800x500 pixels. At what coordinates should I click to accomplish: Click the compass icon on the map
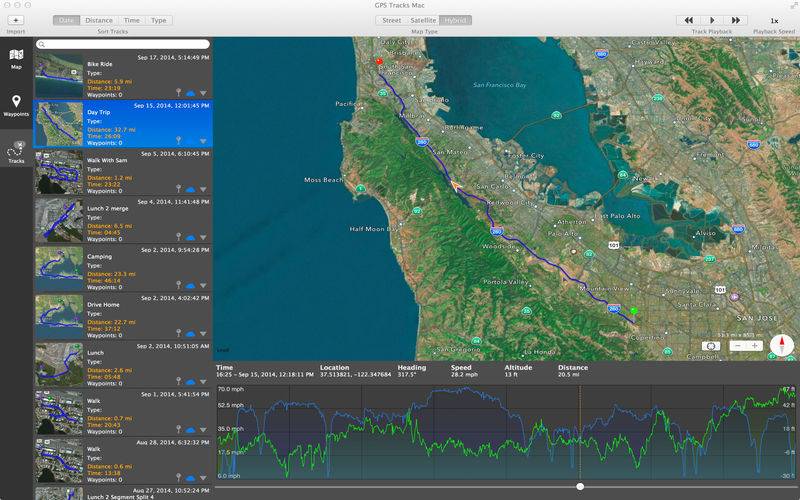[782, 345]
